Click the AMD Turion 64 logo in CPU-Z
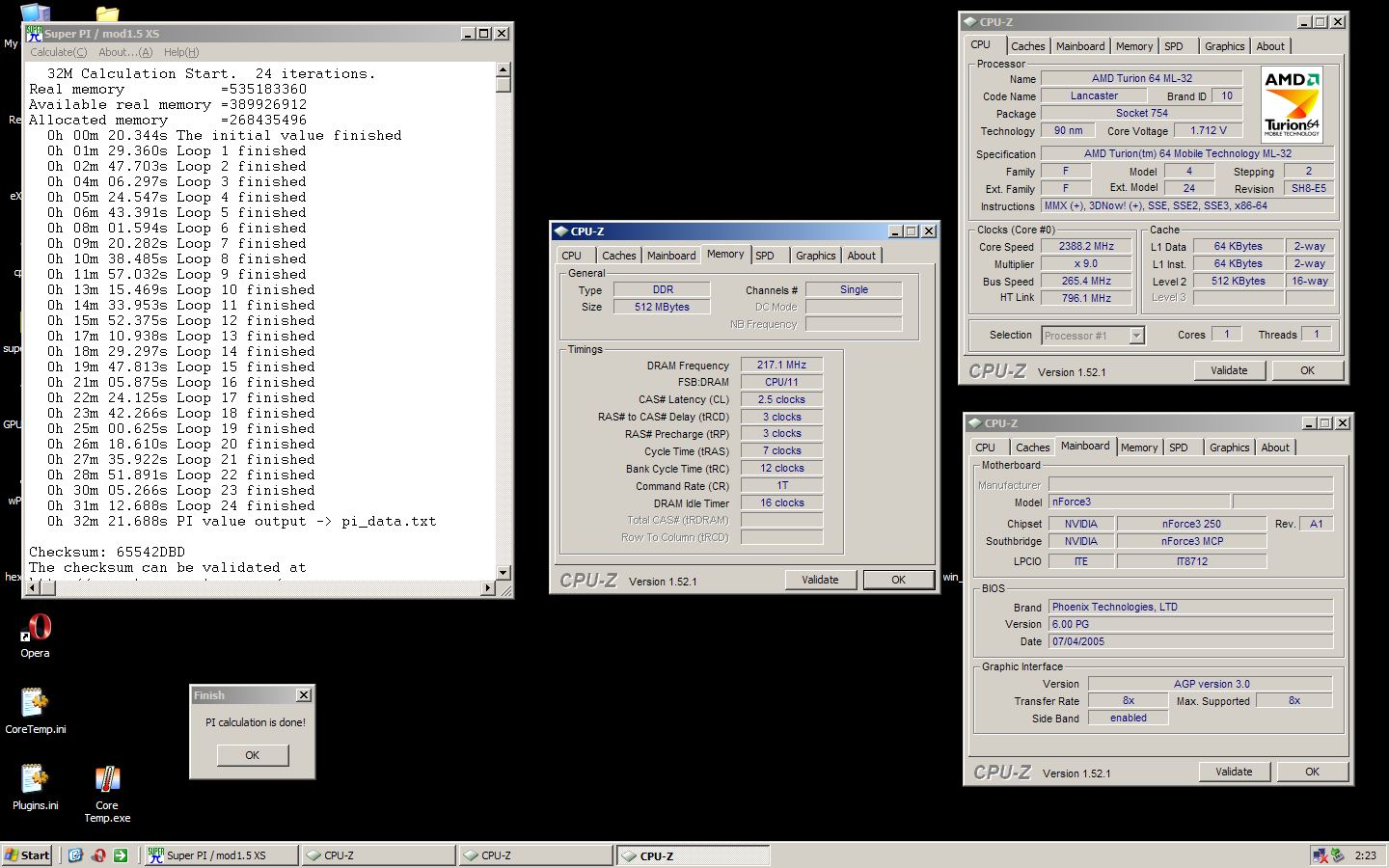This screenshot has width=1389, height=868. [x=1292, y=104]
